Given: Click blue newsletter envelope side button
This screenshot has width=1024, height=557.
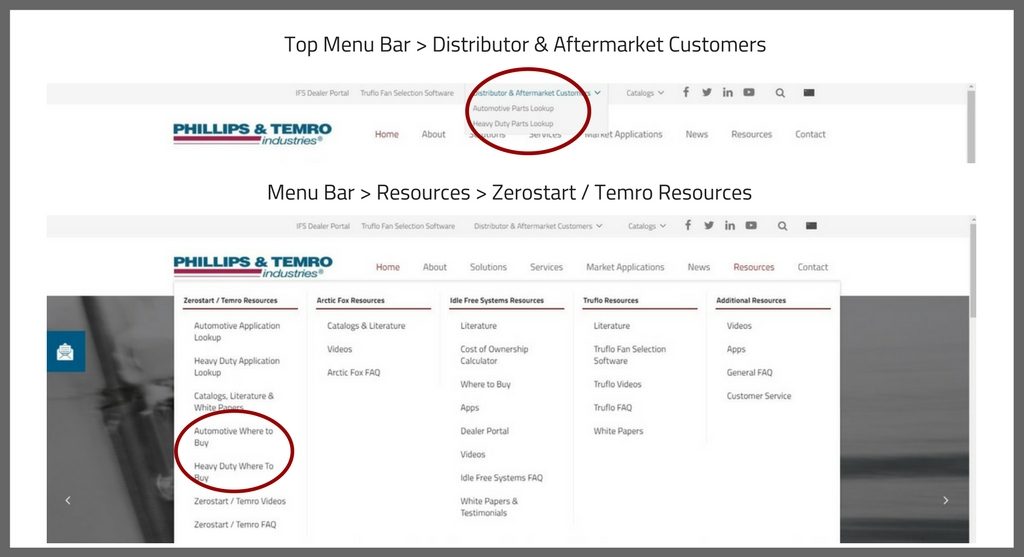Looking at the screenshot, I should click(65, 351).
